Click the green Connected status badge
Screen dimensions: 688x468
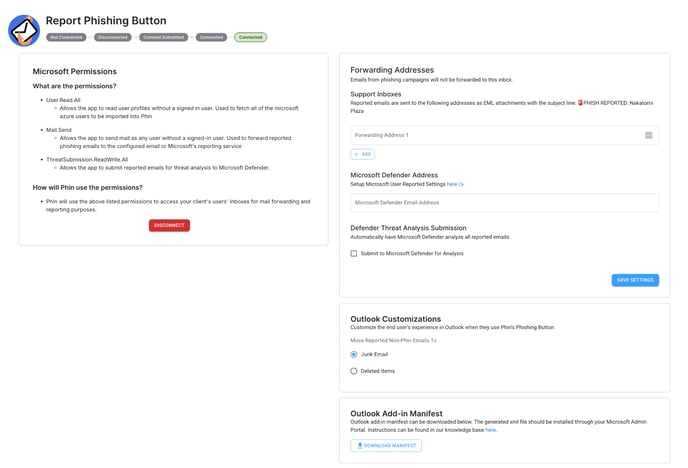[x=250, y=37]
